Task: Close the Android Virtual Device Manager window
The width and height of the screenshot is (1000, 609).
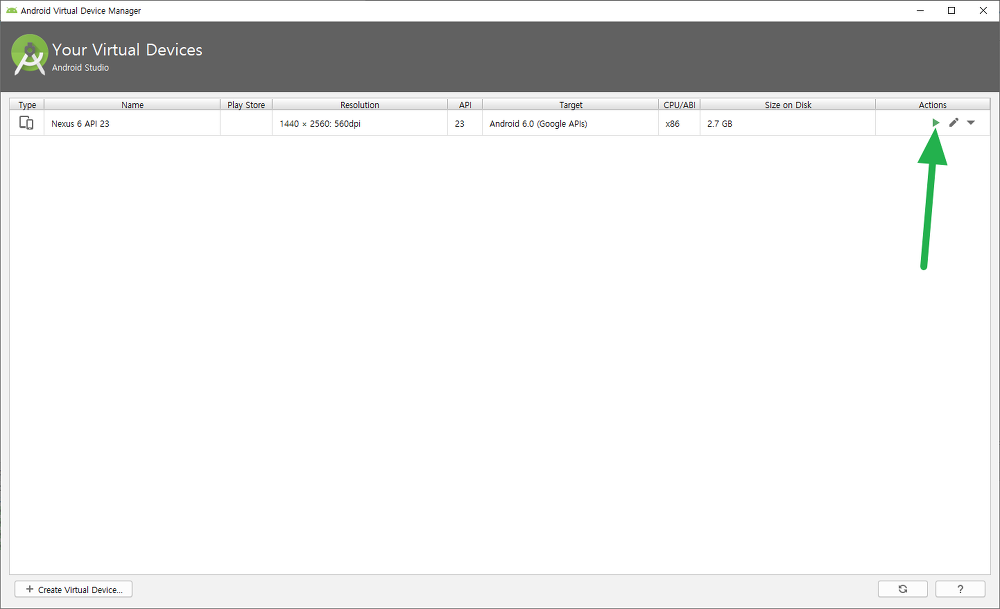Action: click(983, 10)
